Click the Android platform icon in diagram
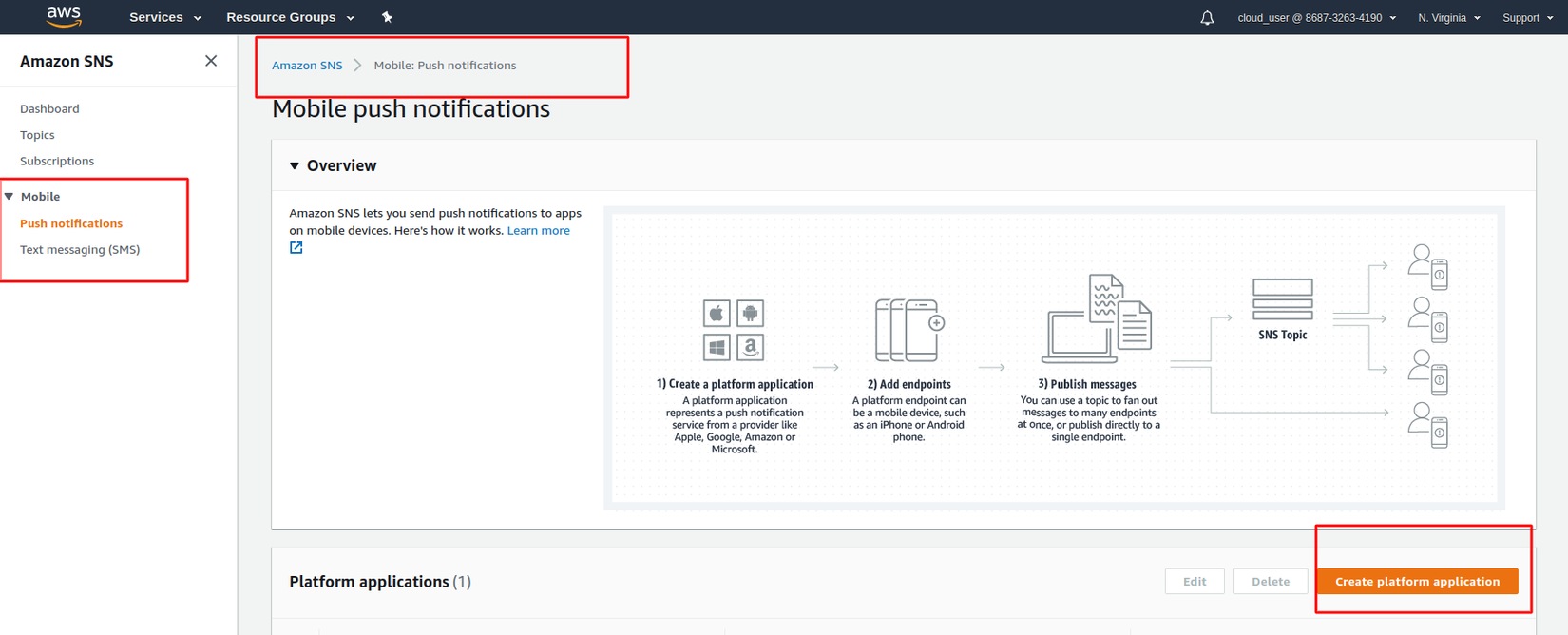Image resolution: width=1568 pixels, height=635 pixels. 750,313
